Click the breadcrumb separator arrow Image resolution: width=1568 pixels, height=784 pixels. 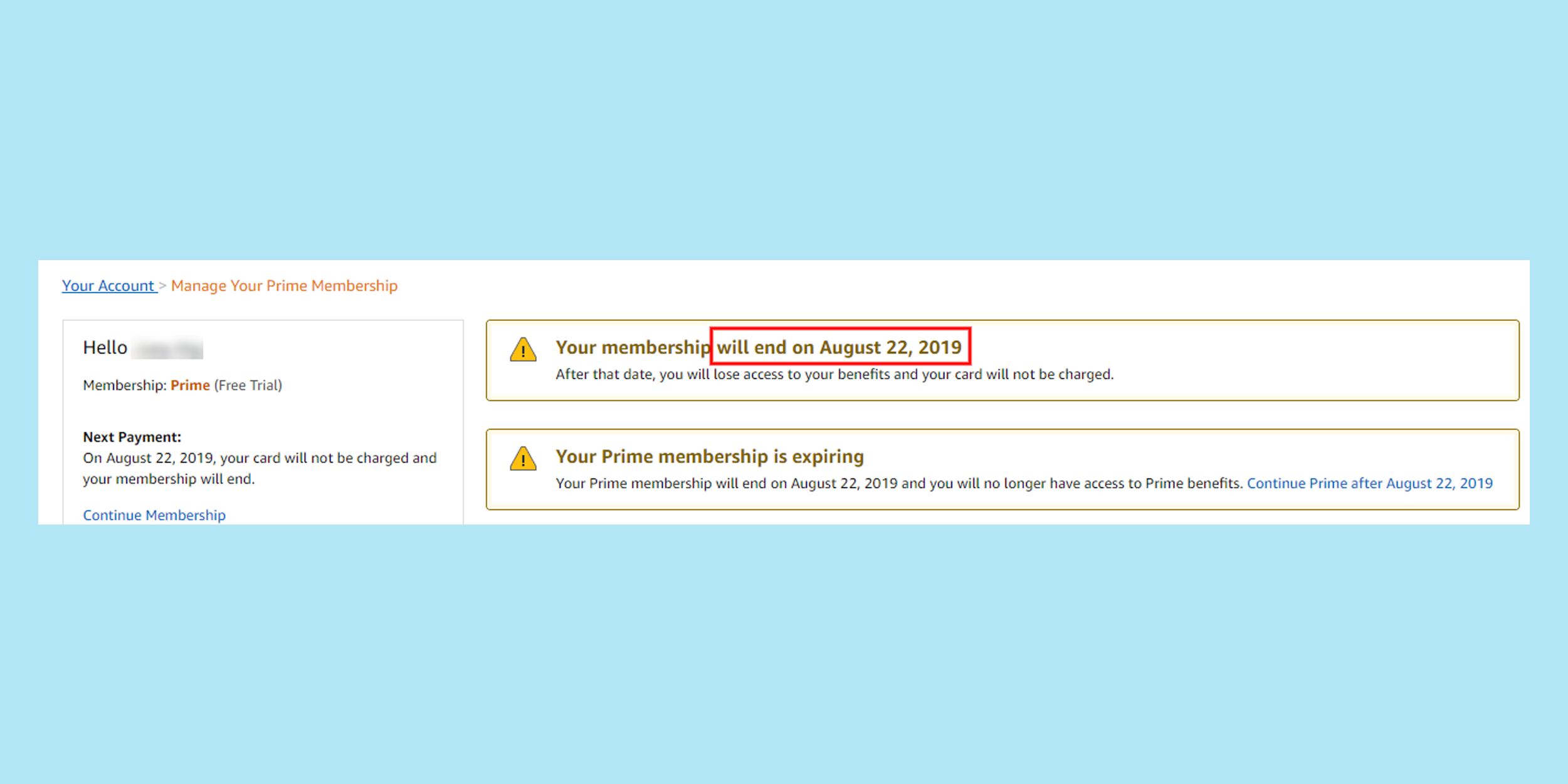(x=162, y=286)
